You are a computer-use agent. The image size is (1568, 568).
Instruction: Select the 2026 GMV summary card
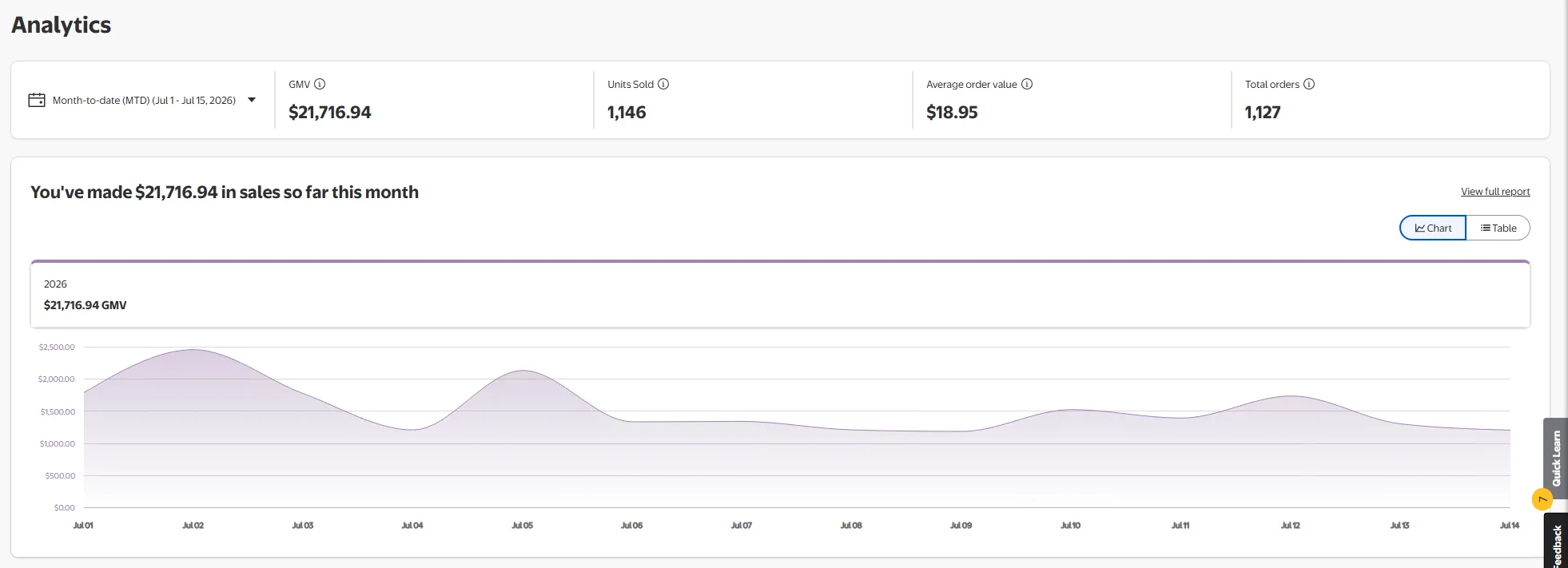pos(780,294)
